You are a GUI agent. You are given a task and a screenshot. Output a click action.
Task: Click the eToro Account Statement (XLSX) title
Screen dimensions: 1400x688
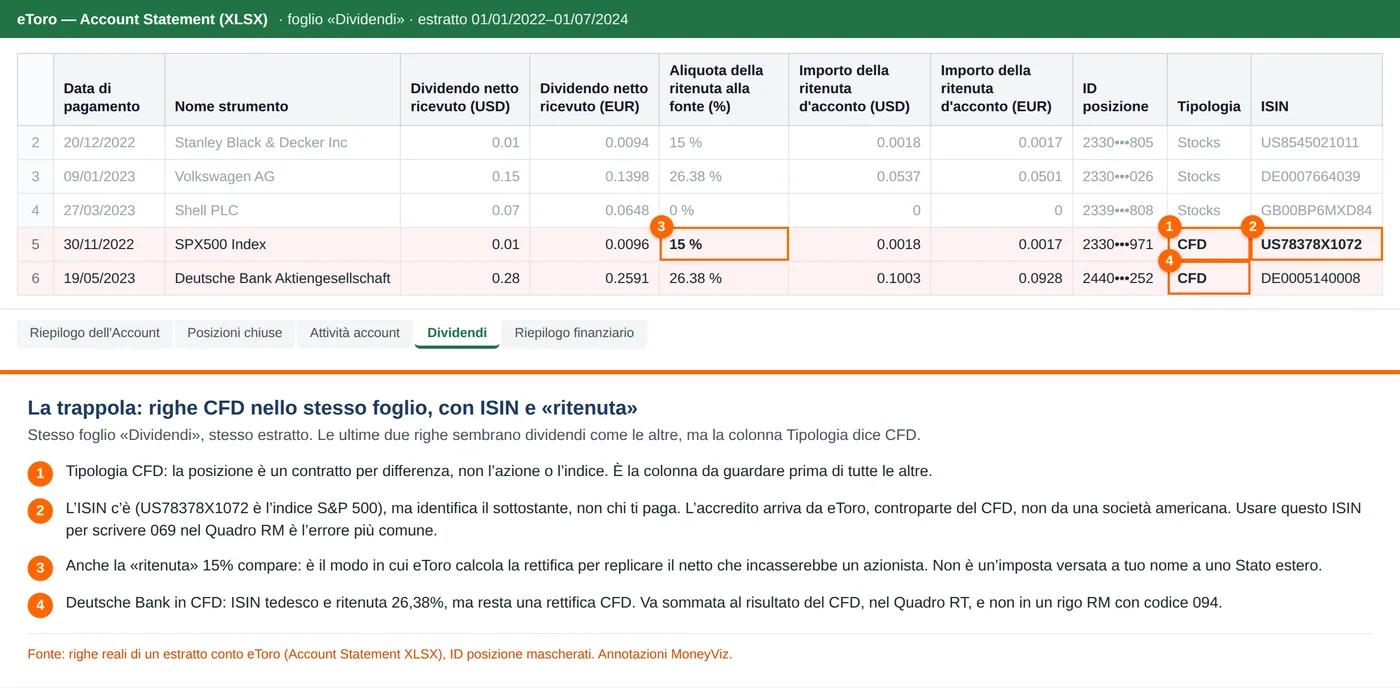(142, 19)
